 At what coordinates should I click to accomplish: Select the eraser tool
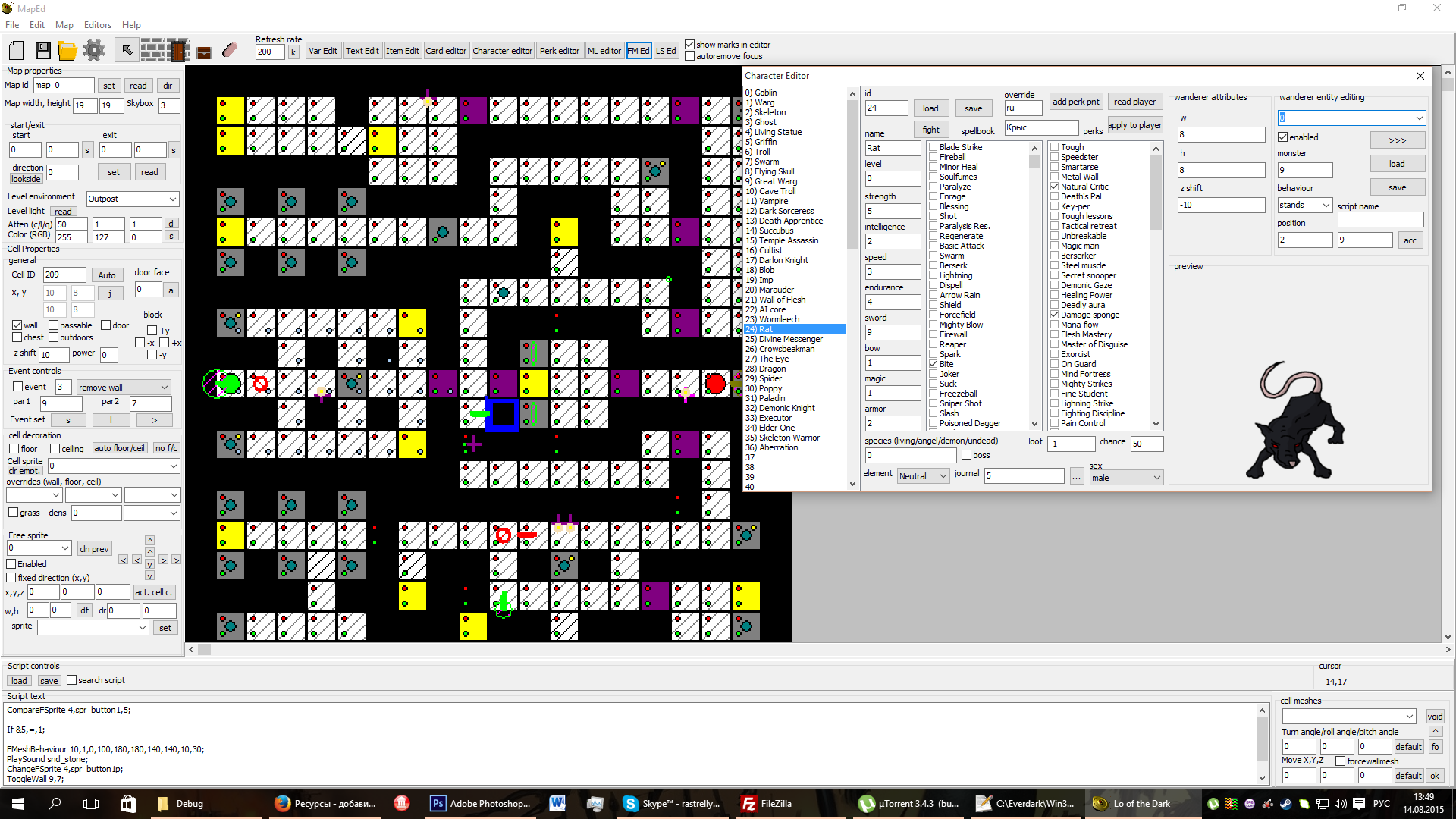click(230, 51)
